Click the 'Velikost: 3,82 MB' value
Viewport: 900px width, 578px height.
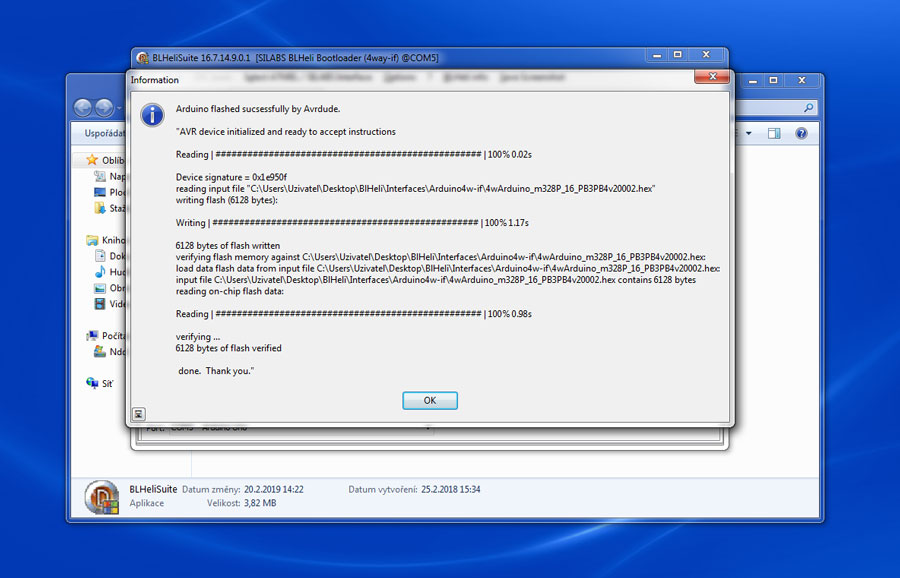(260, 503)
